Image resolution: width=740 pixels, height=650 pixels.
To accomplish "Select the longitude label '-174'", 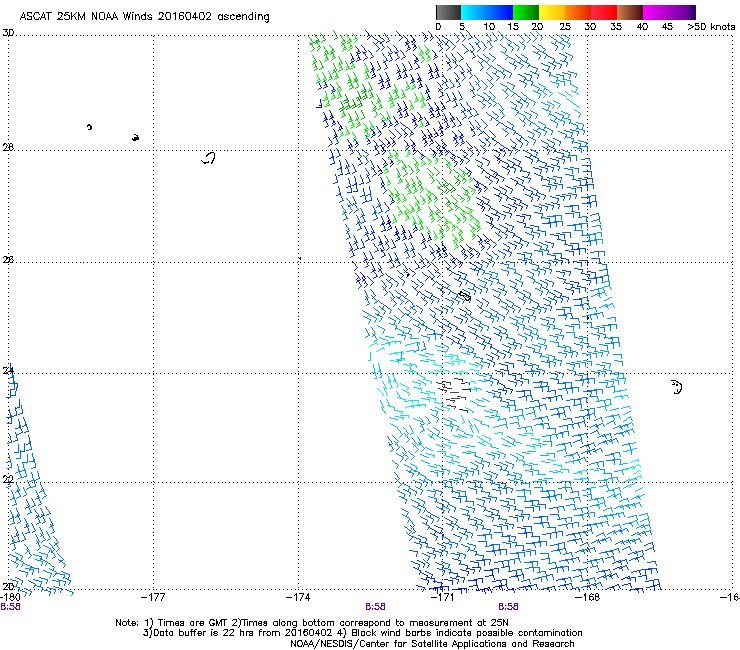I will [298, 597].
